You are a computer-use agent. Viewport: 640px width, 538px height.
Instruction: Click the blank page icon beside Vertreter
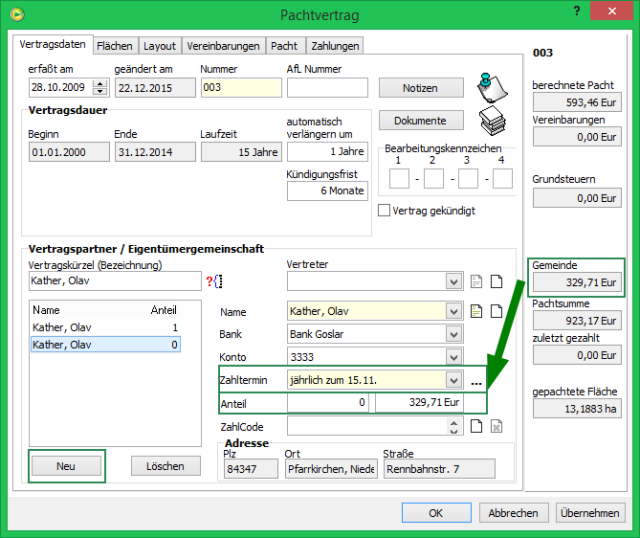[x=496, y=282]
